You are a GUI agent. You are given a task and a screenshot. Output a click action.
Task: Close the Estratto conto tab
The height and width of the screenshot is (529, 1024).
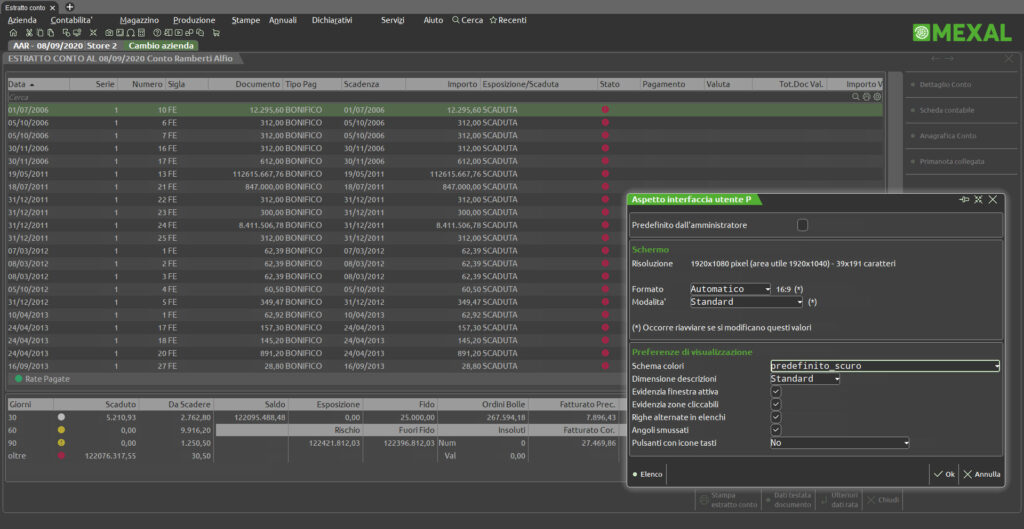(51, 7)
